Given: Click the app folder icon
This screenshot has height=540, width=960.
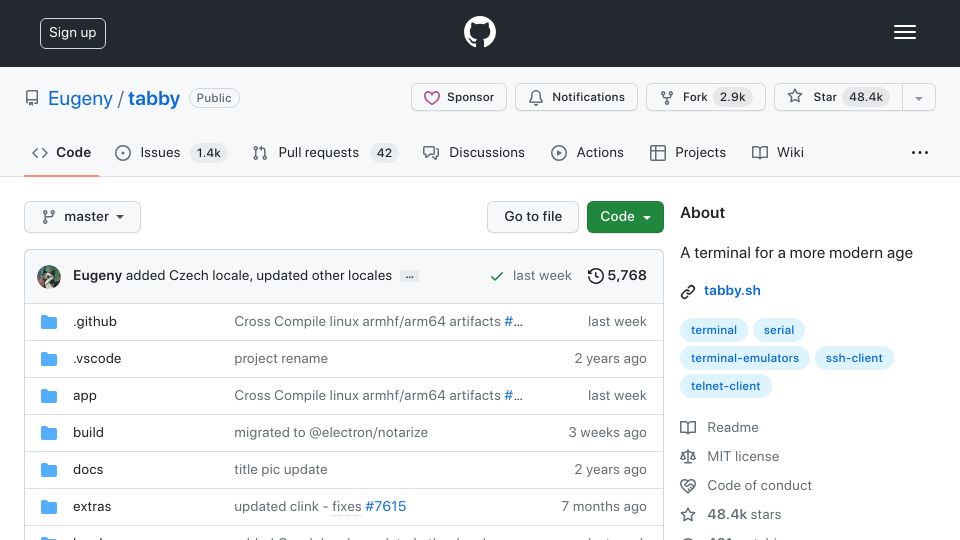Looking at the screenshot, I should tap(49, 396).
